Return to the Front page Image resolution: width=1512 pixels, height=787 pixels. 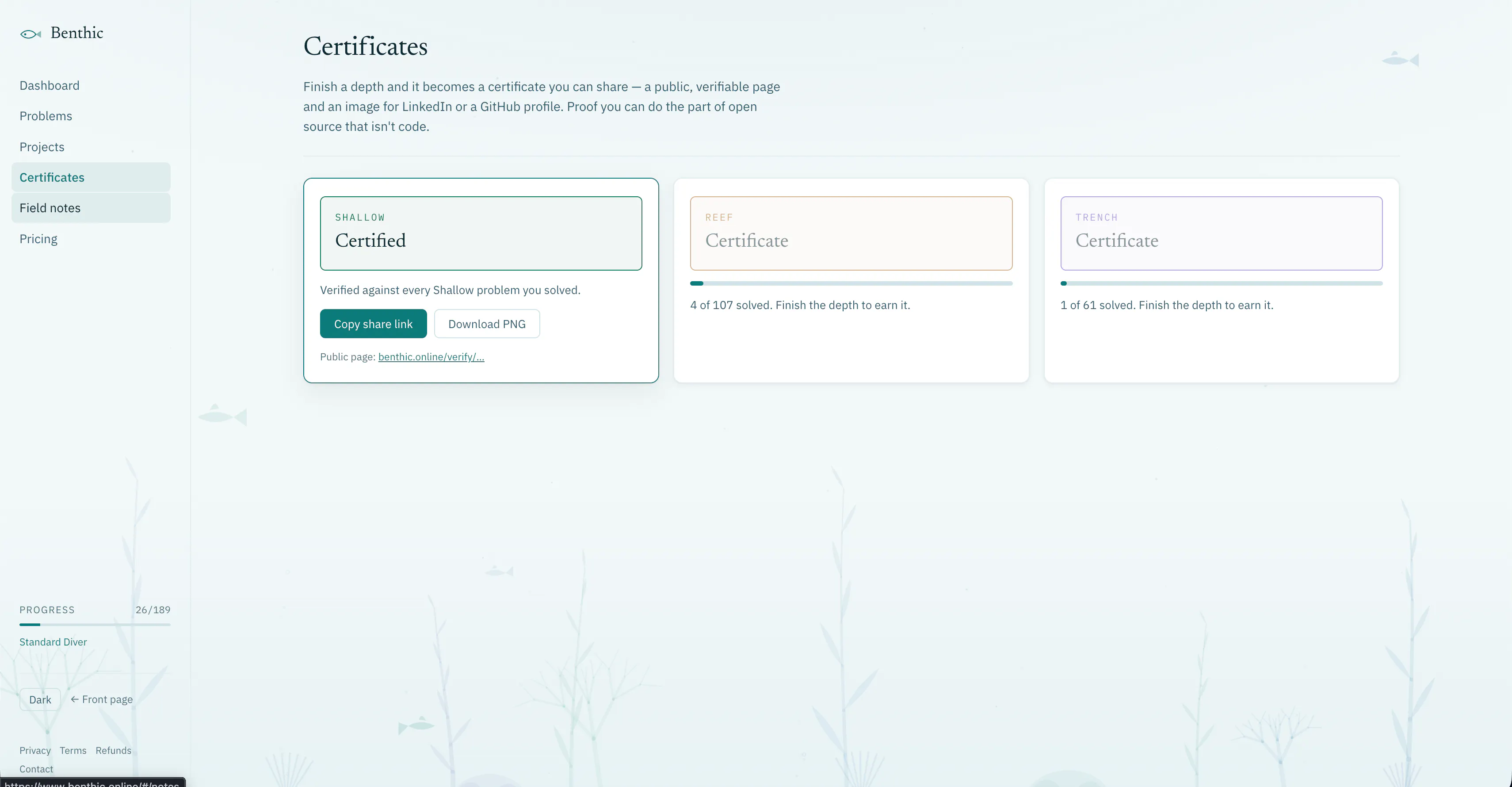click(x=102, y=699)
